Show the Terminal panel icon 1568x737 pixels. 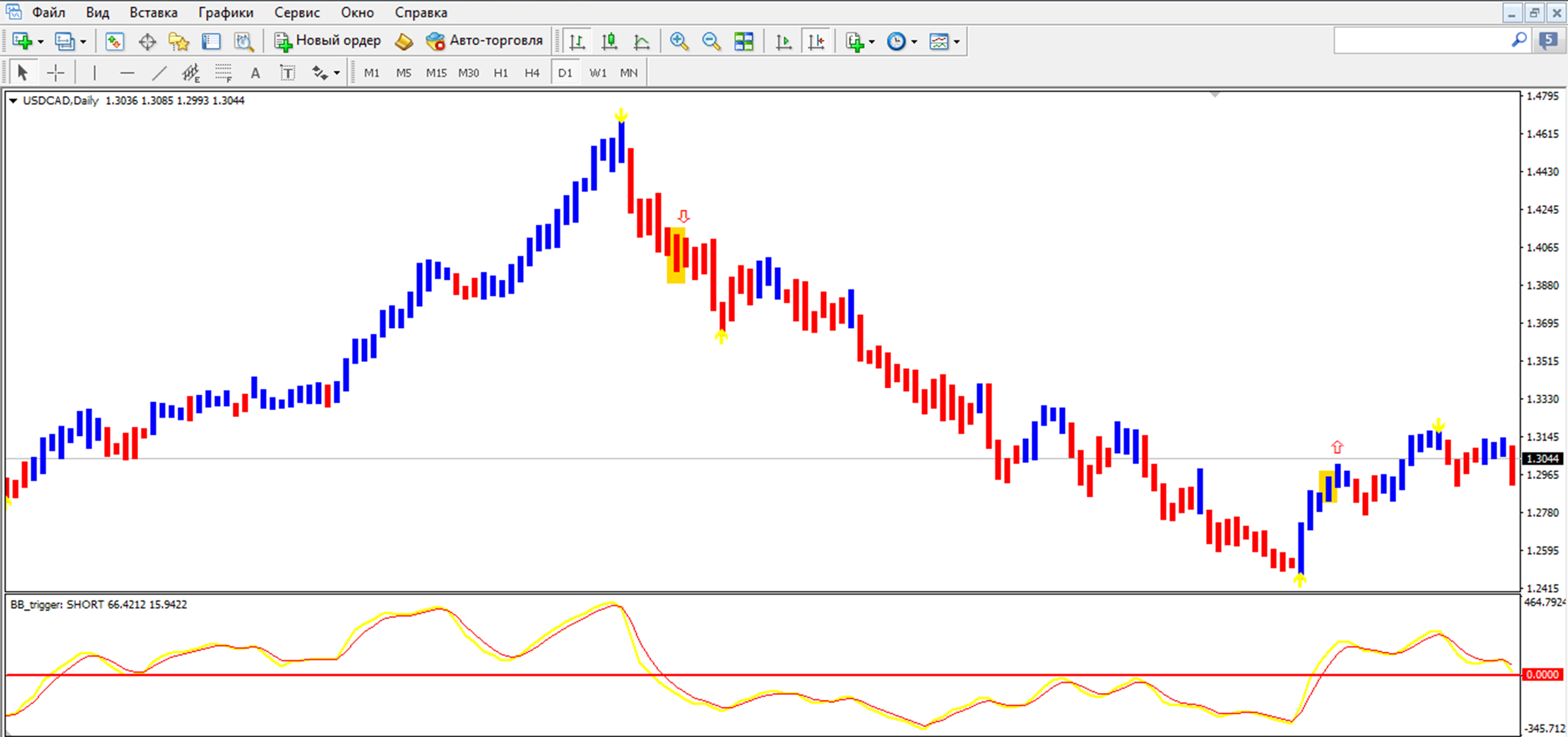point(211,41)
